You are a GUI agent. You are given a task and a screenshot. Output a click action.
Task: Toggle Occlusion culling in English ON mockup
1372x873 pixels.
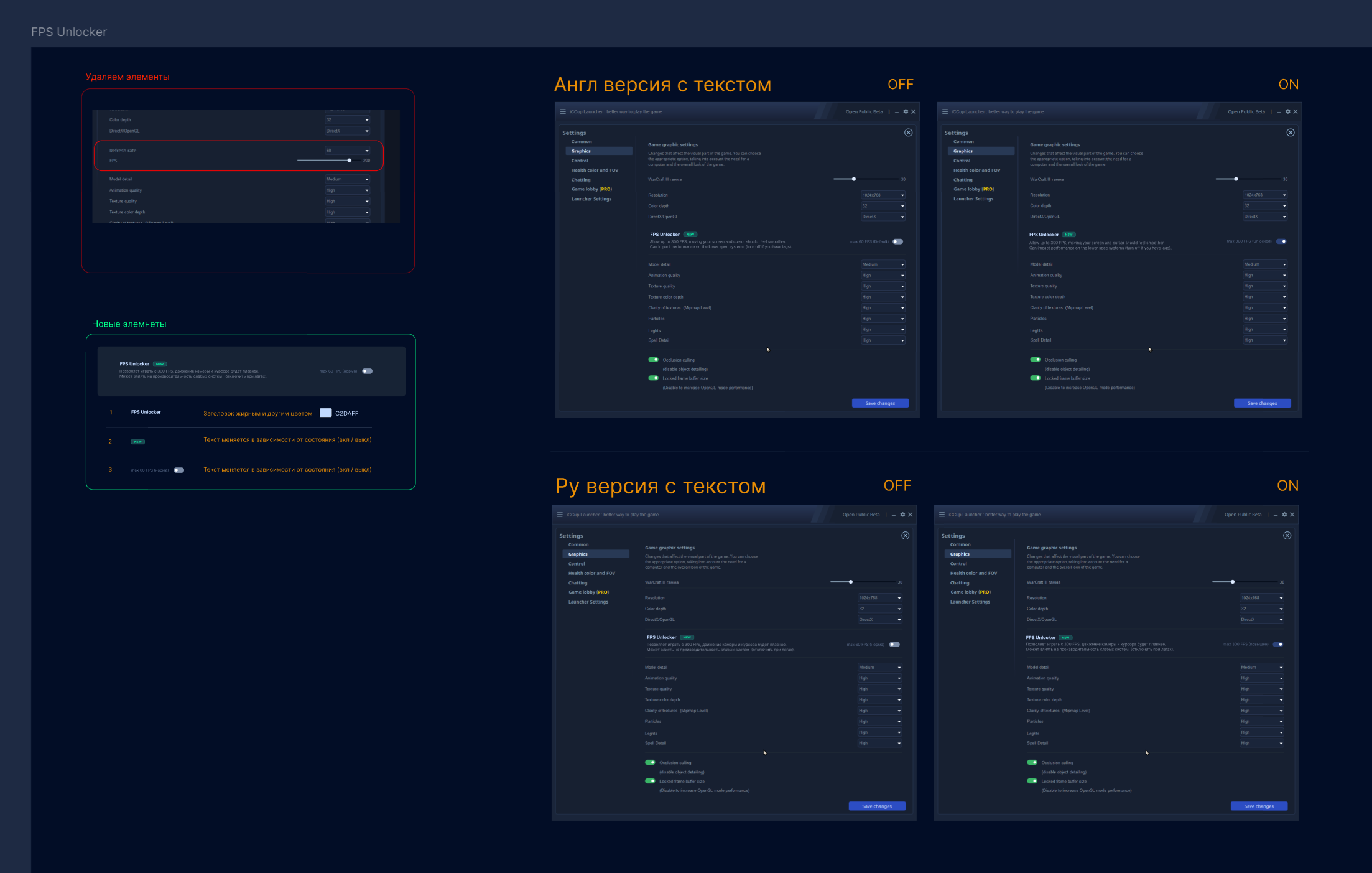1035,360
